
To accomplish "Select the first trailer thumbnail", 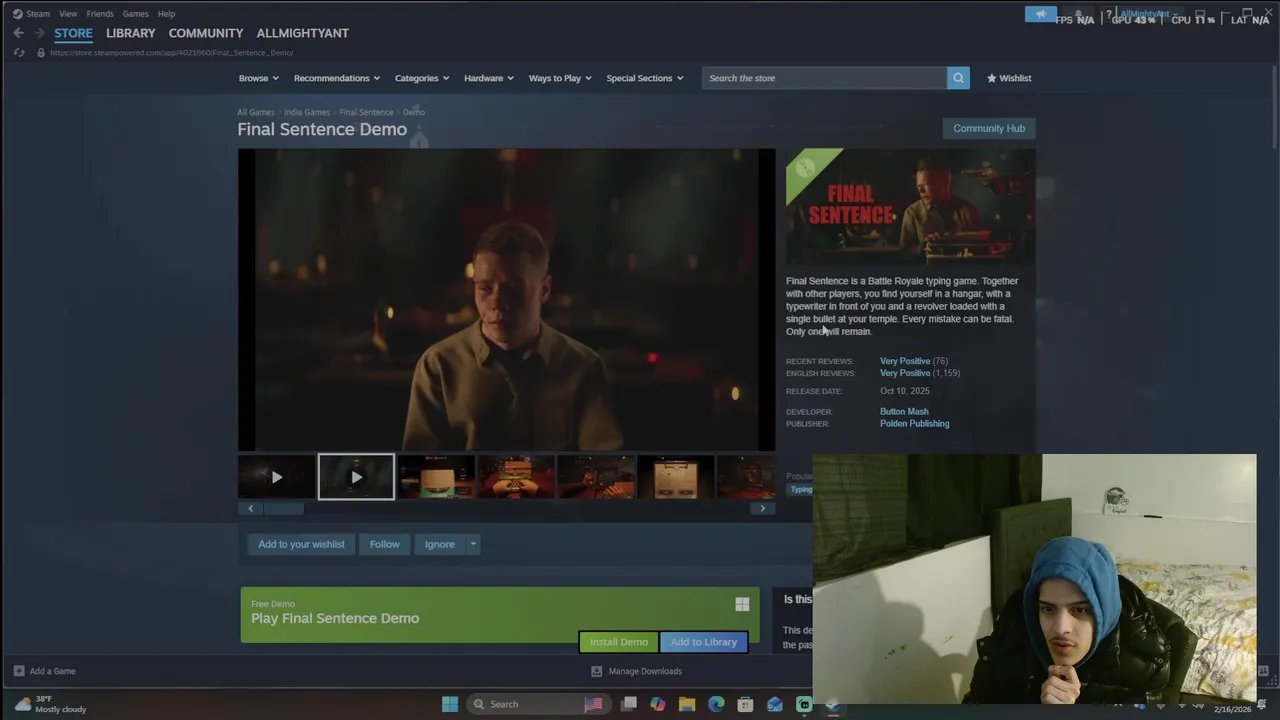I will (277, 477).
